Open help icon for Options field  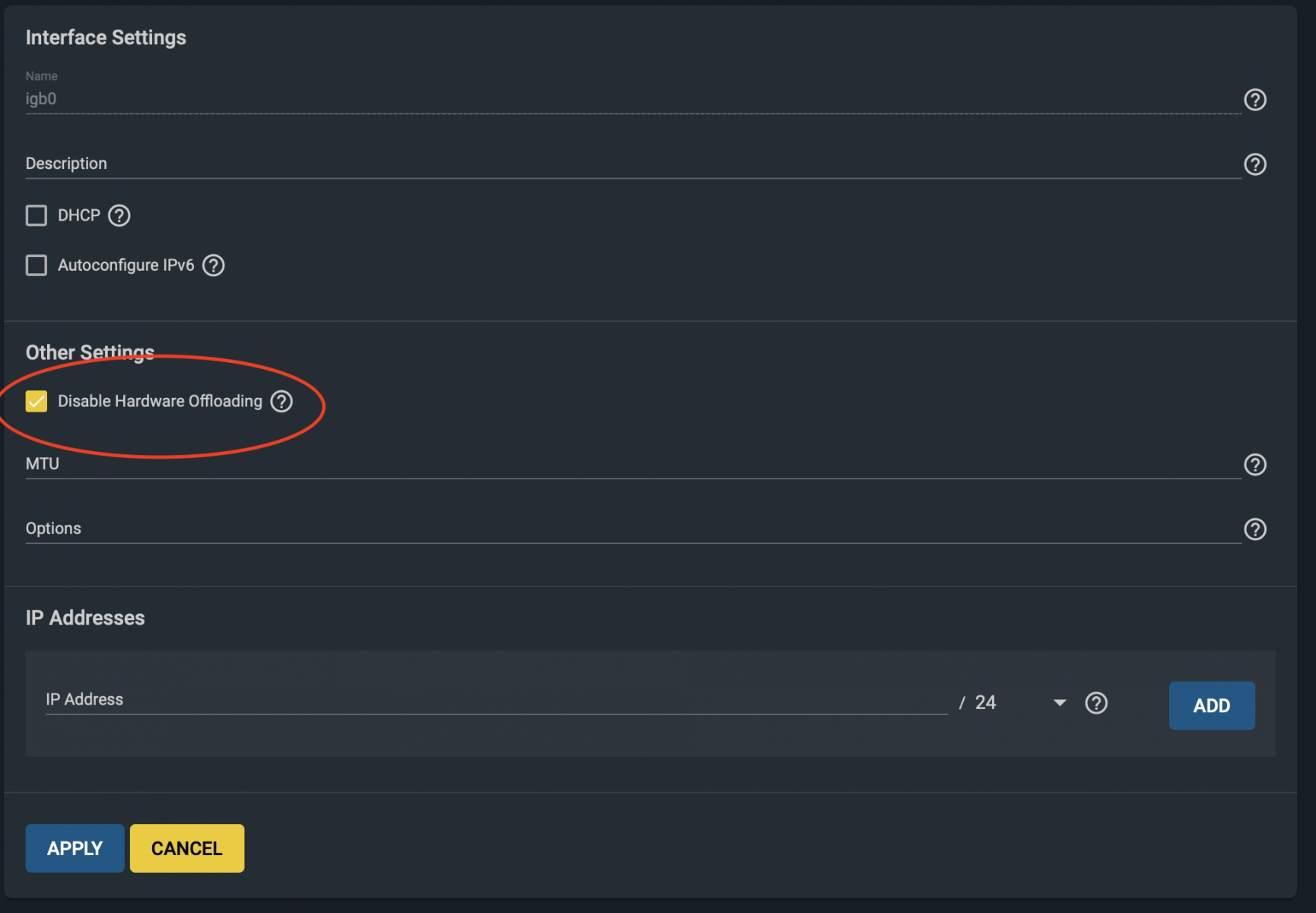1254,529
